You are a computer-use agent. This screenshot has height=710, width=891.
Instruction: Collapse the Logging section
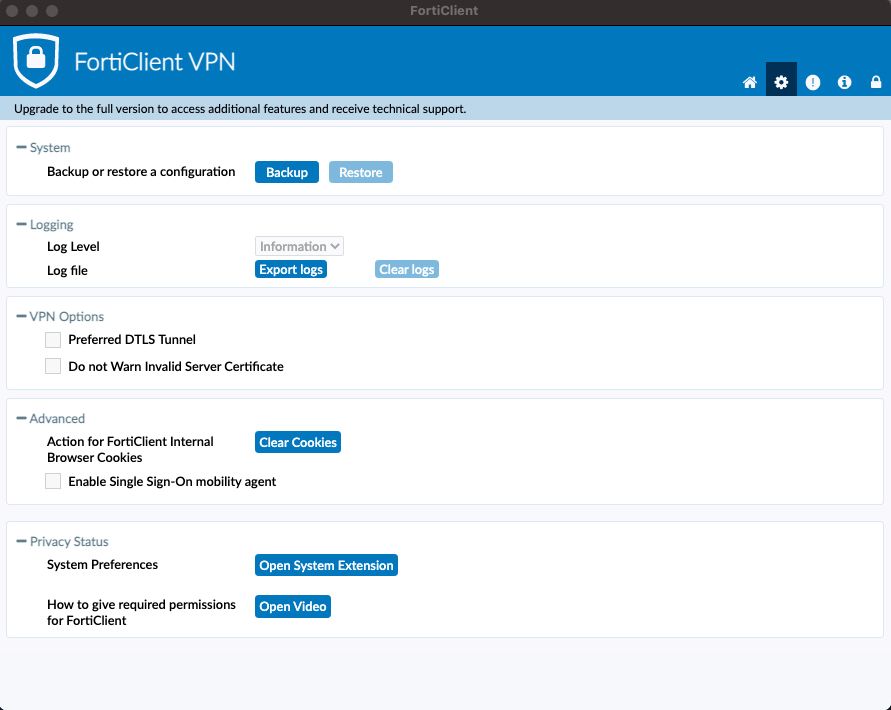(x=21, y=225)
